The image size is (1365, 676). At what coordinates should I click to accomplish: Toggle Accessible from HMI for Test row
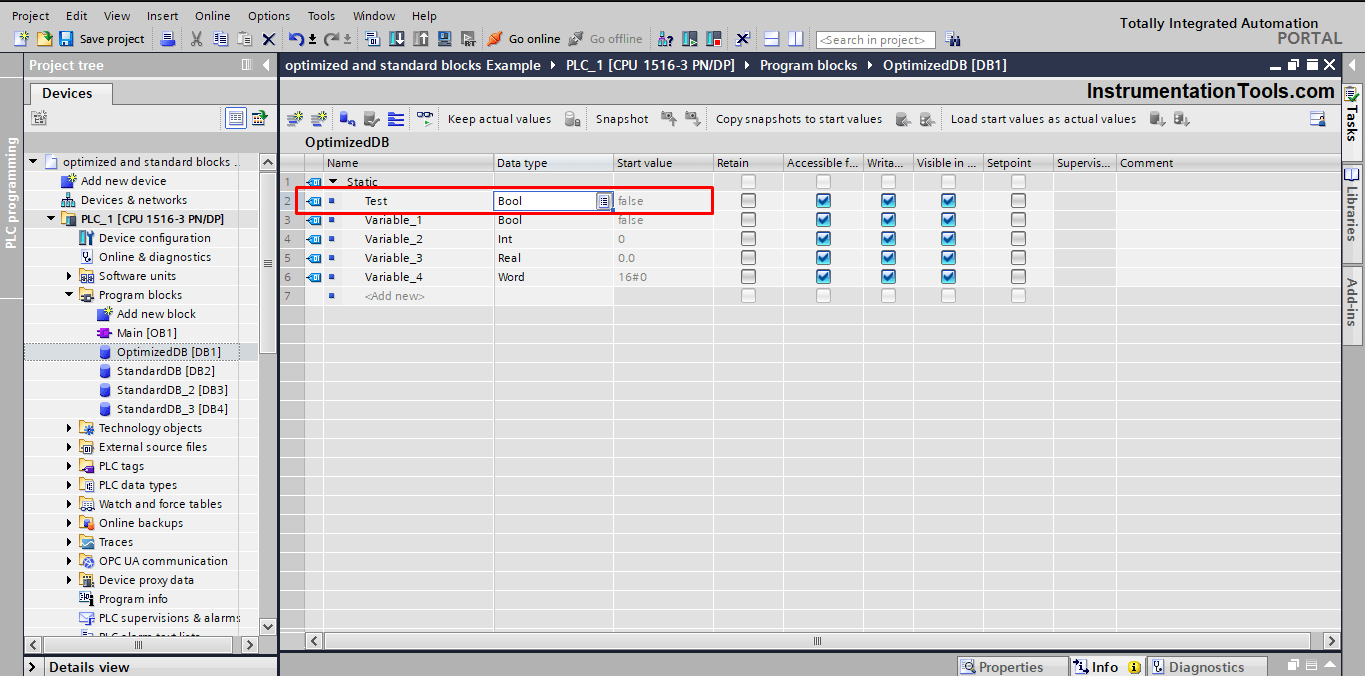point(823,201)
